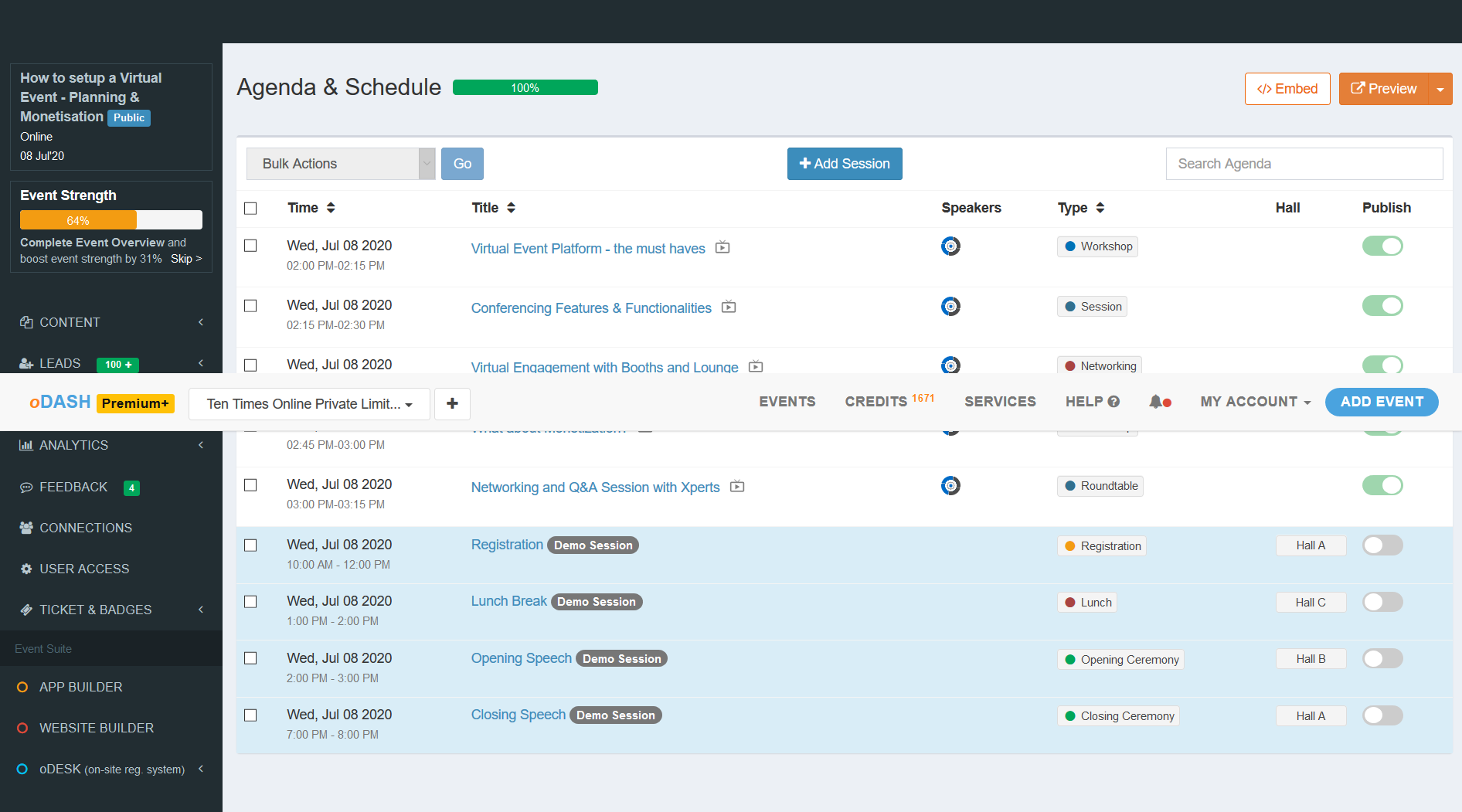Sort the agenda by Time column arrows
This screenshot has height=812, width=1462.
click(331, 208)
